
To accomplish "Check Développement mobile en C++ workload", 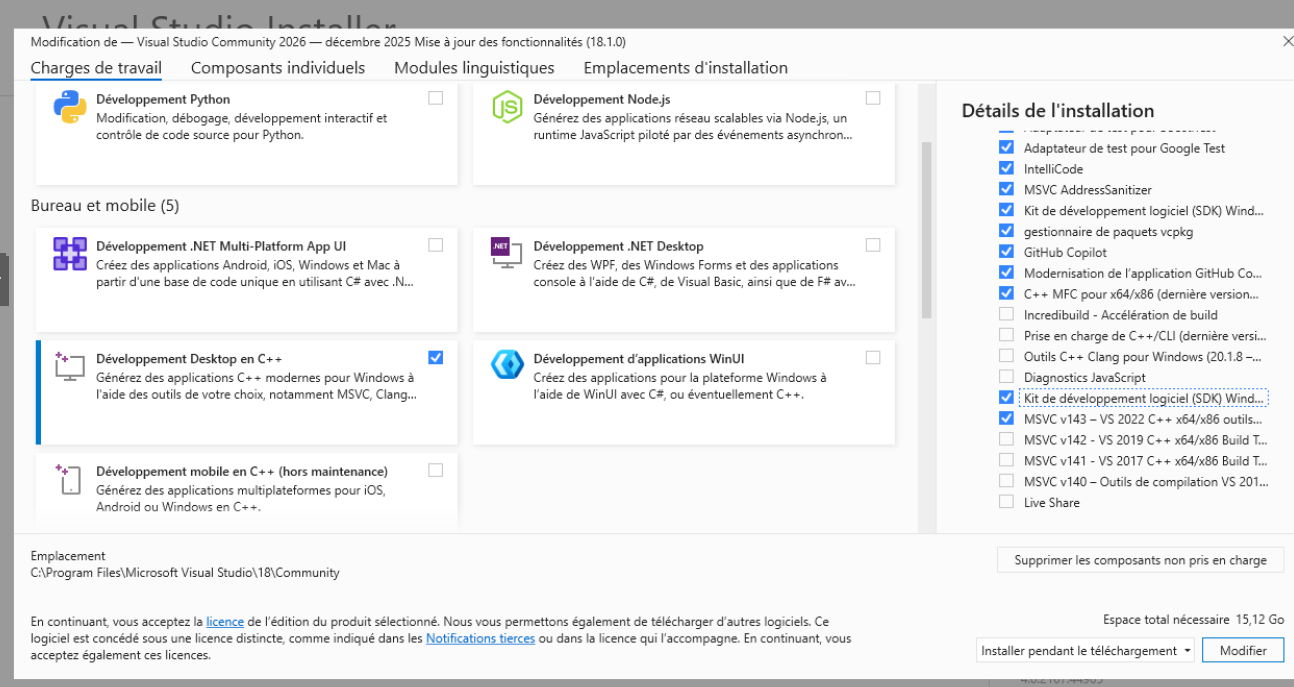I will click(x=435, y=470).
